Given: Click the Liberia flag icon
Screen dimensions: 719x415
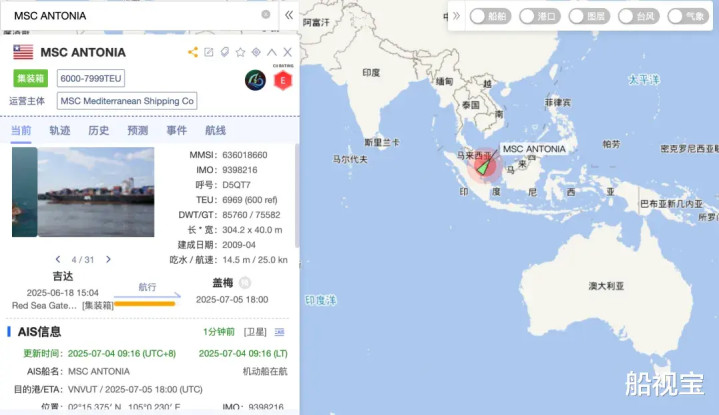Looking at the screenshot, I should [x=23, y=52].
